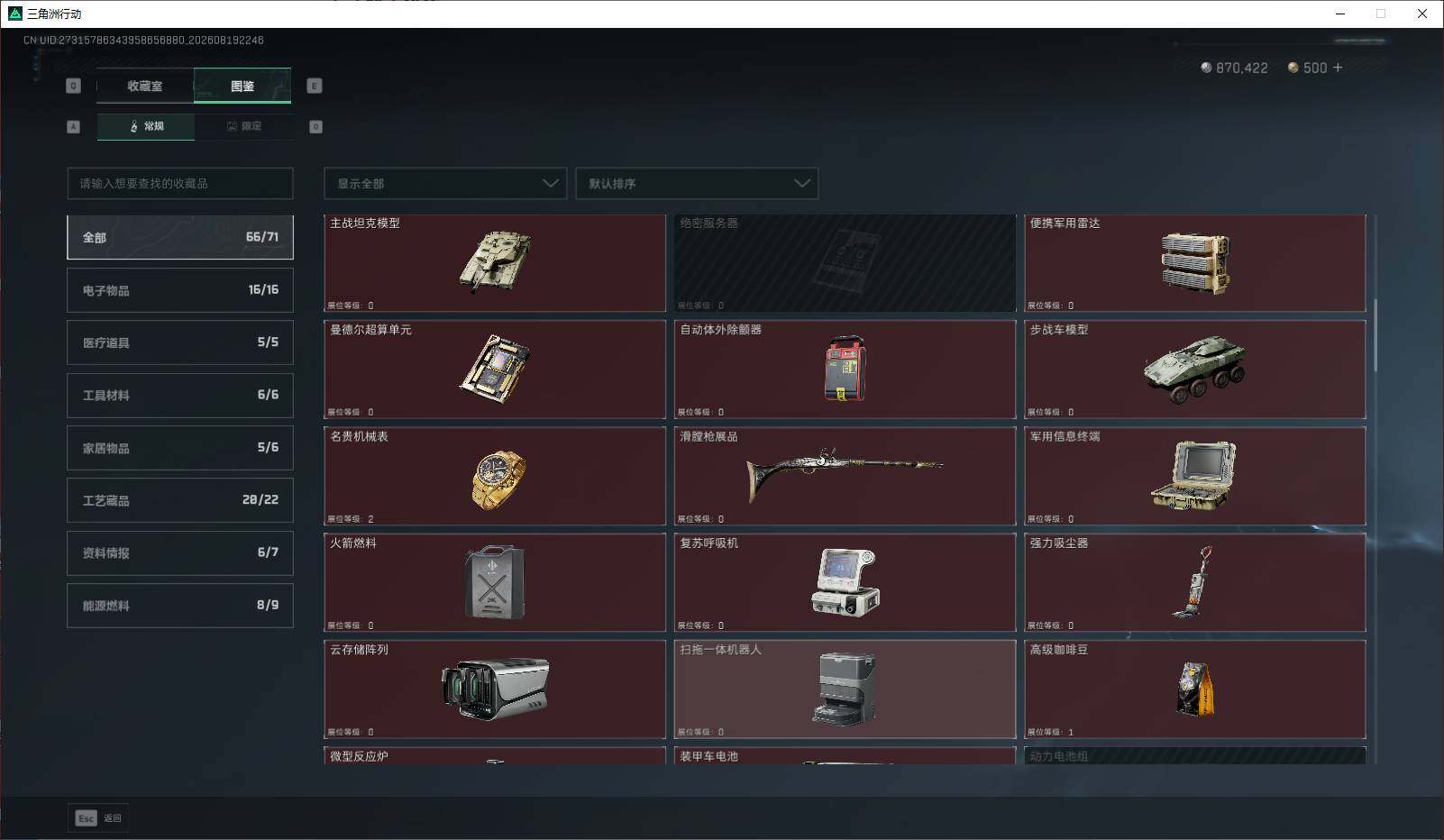Click the 名贵机械表 gold watch icon
Viewport: 1444px width, 840px height.
498,479
